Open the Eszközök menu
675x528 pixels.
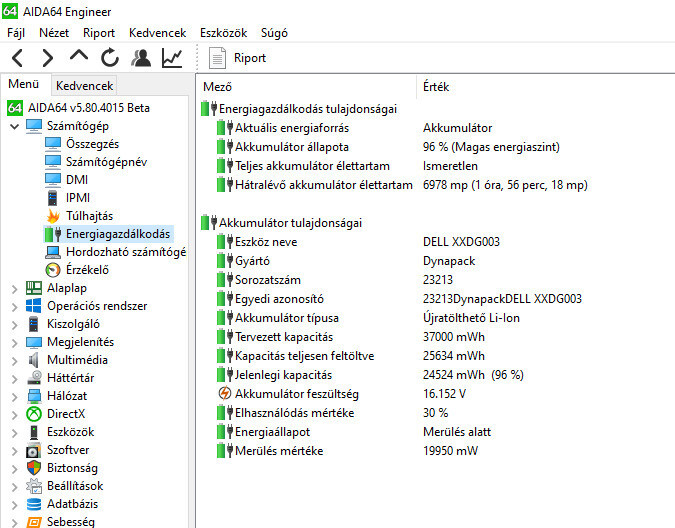click(223, 33)
